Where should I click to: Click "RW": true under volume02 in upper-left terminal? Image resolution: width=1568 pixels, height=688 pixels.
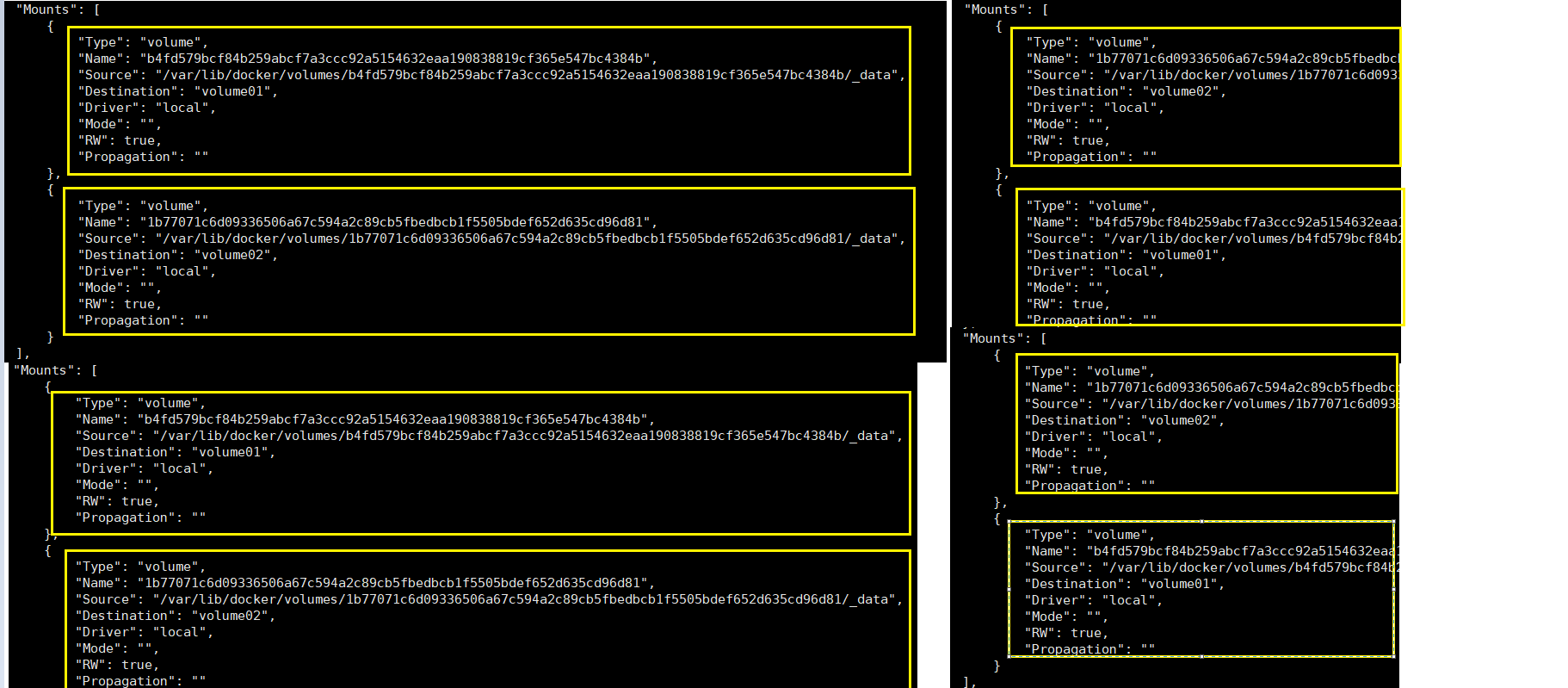120,304
